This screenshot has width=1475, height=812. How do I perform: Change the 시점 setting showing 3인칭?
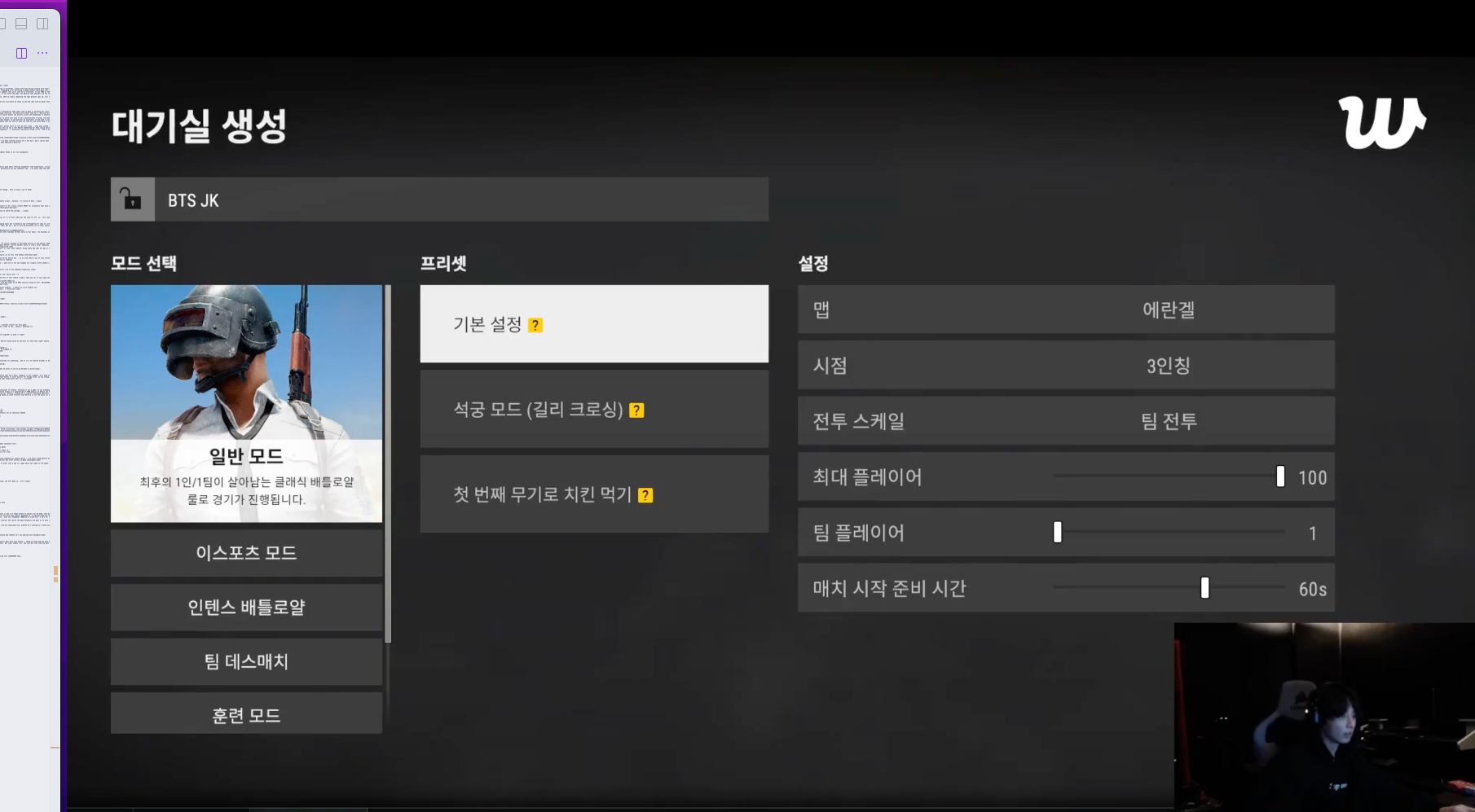pos(1066,365)
